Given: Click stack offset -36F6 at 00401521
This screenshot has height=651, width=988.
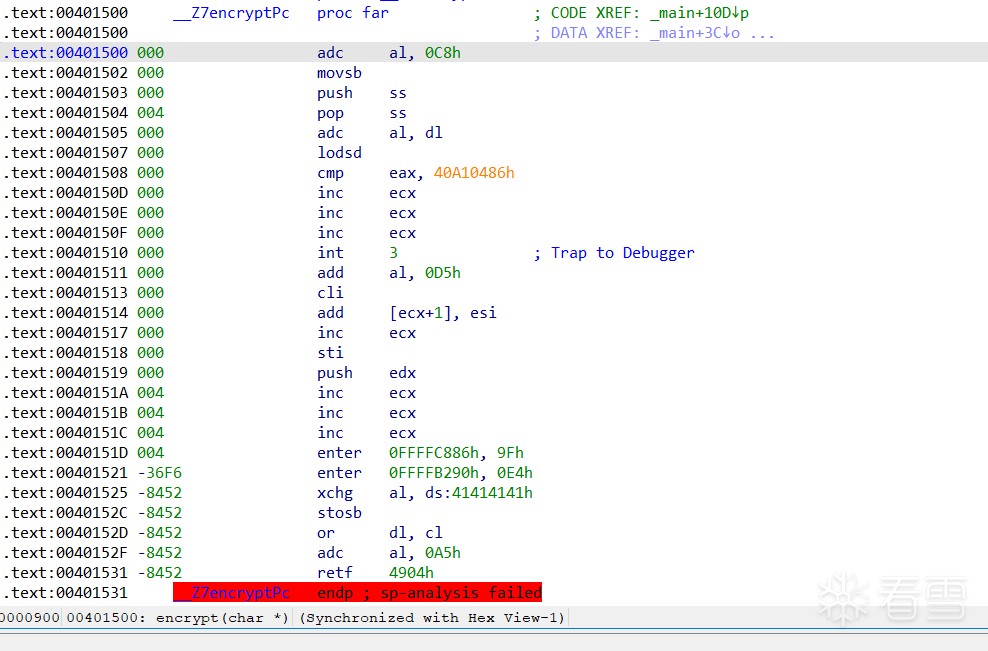Looking at the screenshot, I should coord(159,473).
